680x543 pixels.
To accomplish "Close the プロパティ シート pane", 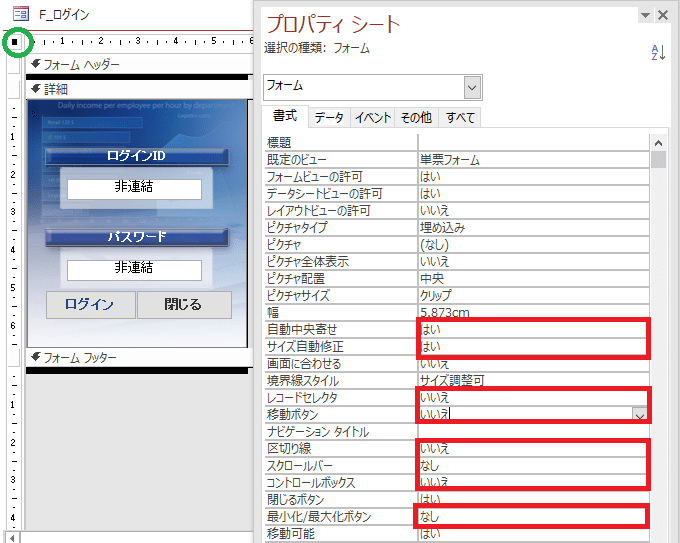I will coord(663,15).
